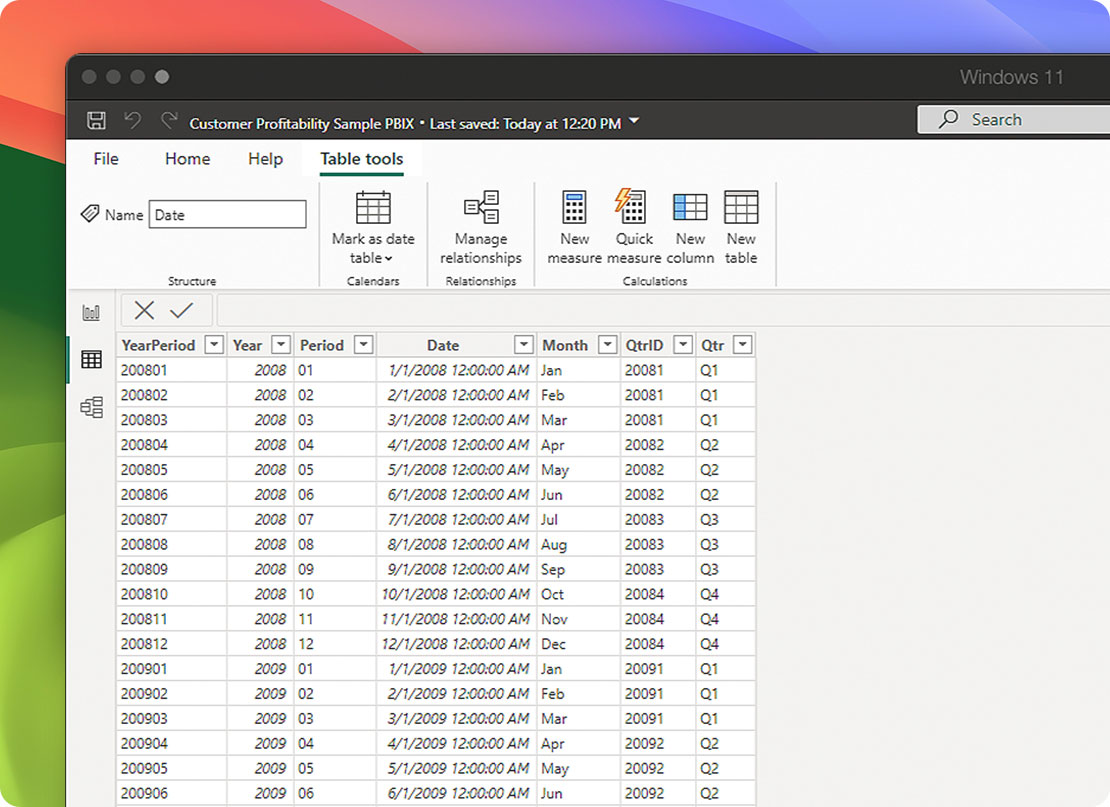Commit formula with the checkmark button

[181, 311]
